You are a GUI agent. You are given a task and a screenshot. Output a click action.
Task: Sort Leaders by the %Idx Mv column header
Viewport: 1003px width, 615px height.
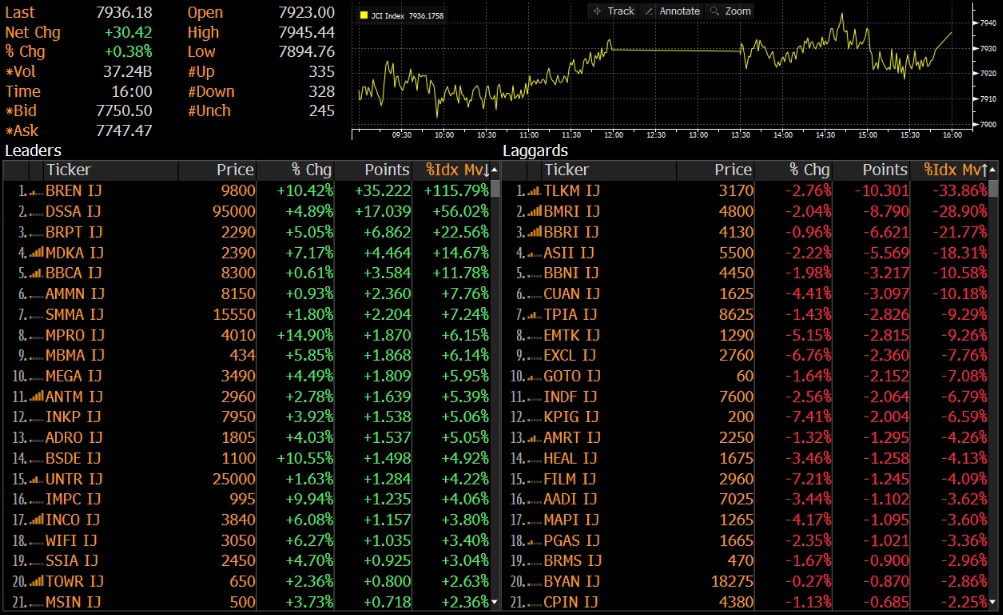coord(457,170)
